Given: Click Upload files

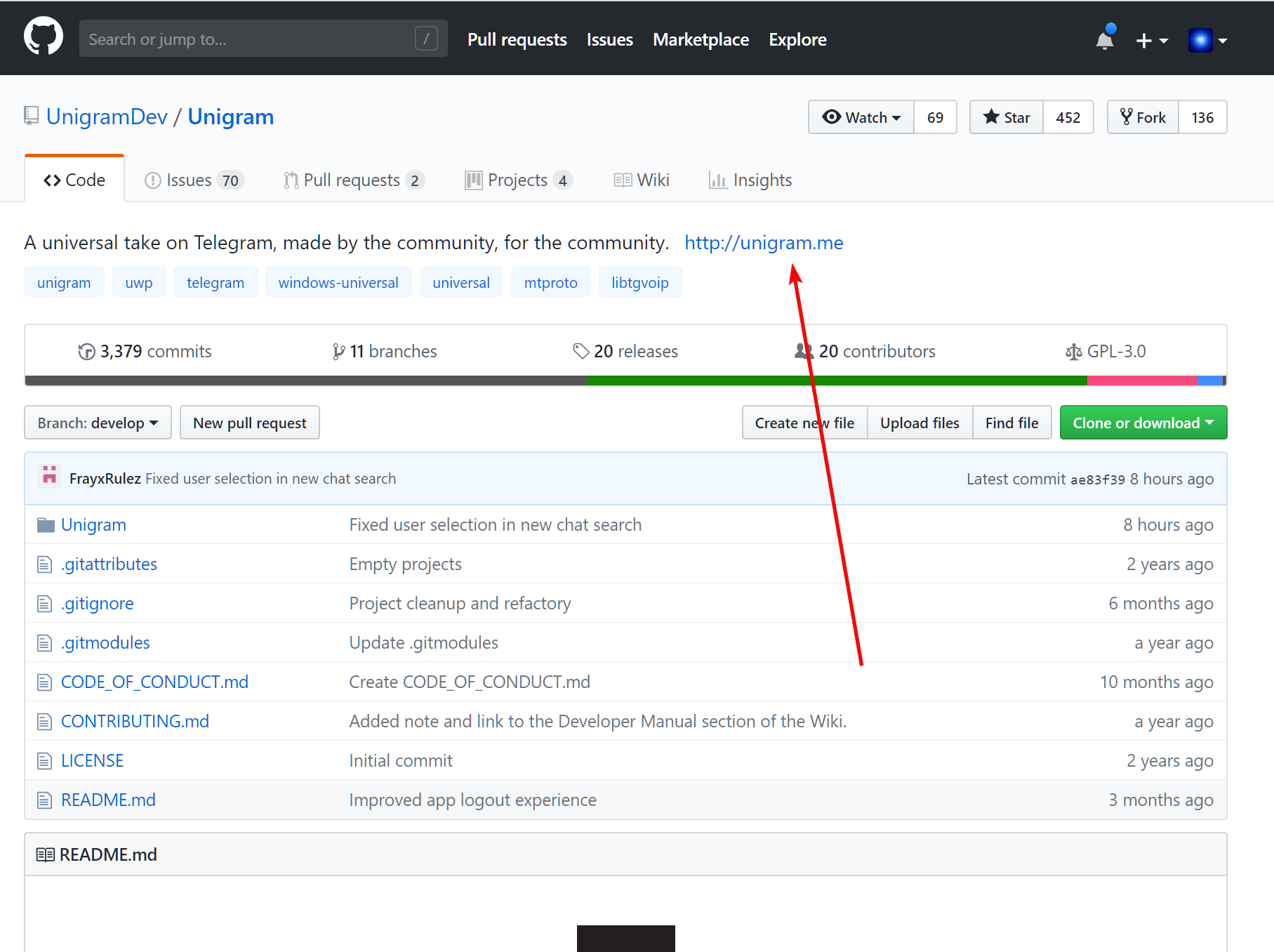Looking at the screenshot, I should point(920,423).
